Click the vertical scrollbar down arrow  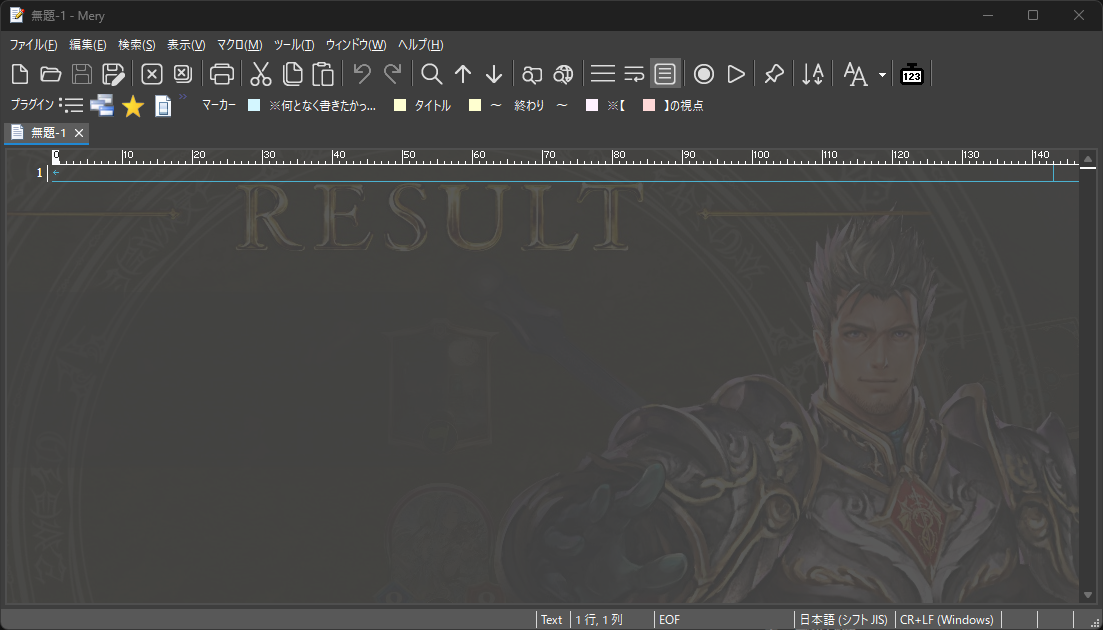pyautogui.click(x=1088, y=596)
